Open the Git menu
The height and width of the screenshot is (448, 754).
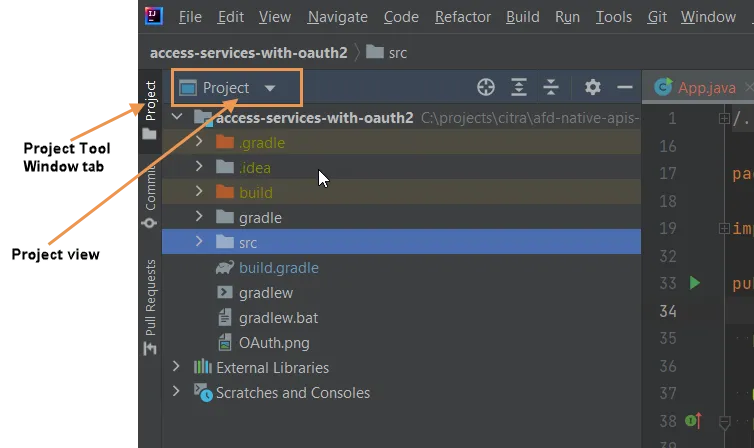pos(657,17)
